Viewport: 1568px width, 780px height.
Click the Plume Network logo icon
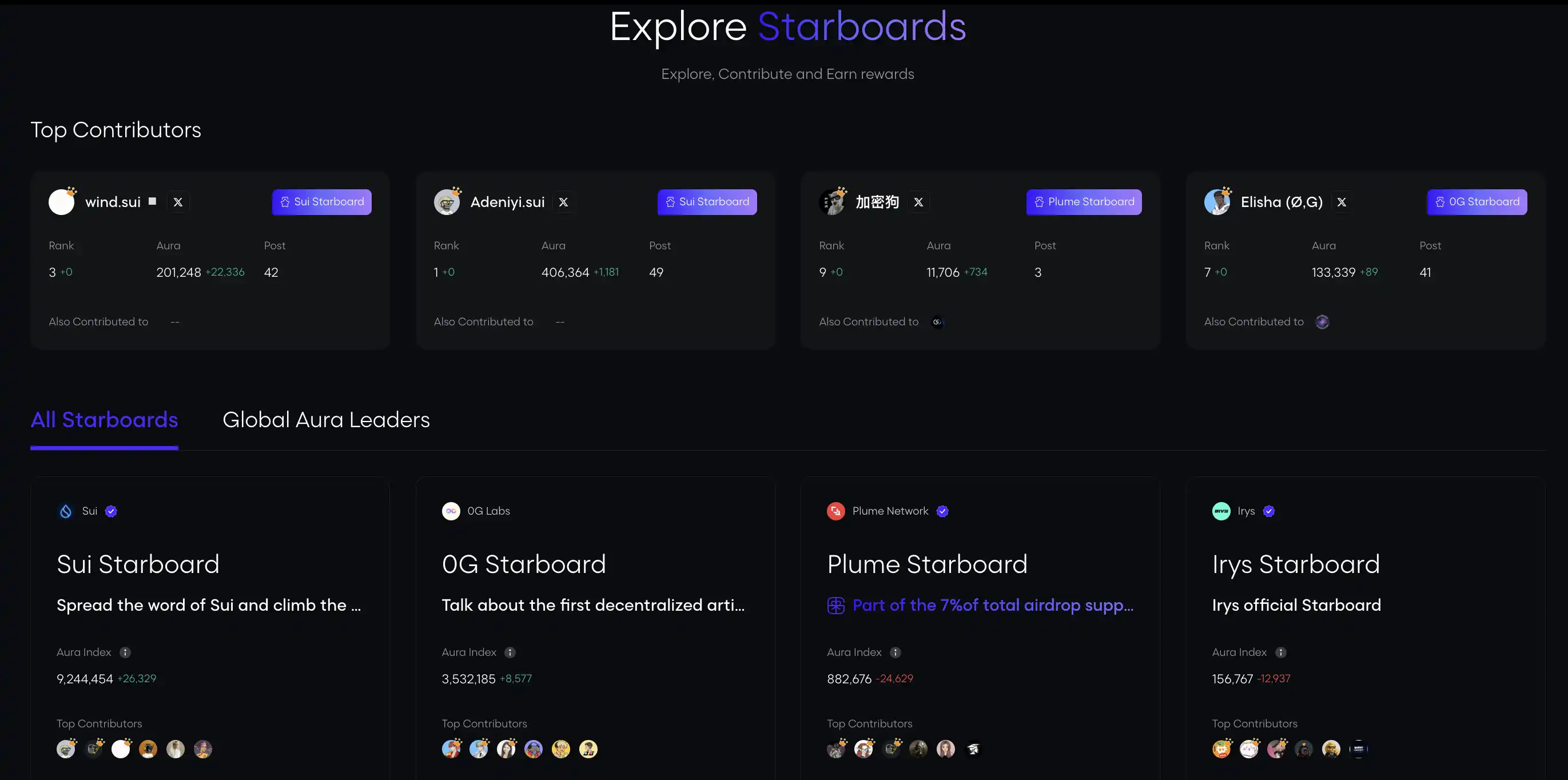[x=835, y=511]
